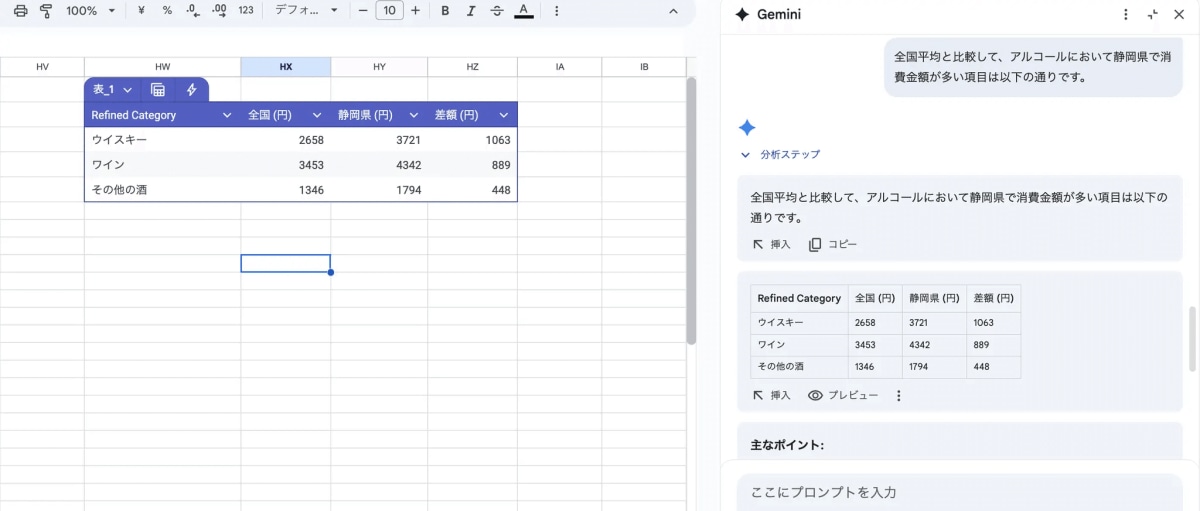Open the 表_1 table name menu
This screenshot has width=1200, height=511.
tap(112, 90)
